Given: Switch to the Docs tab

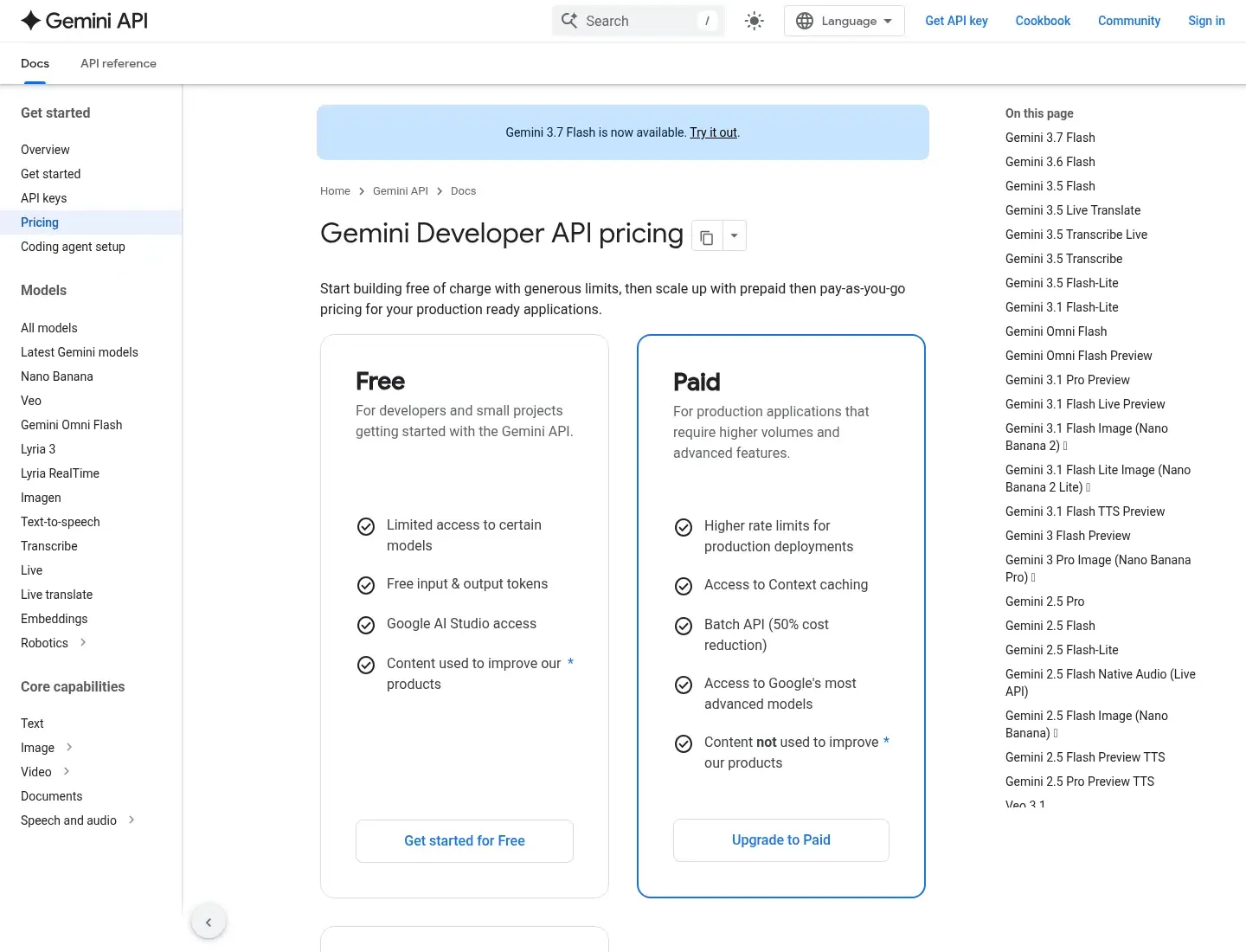Looking at the screenshot, I should tap(35, 63).
